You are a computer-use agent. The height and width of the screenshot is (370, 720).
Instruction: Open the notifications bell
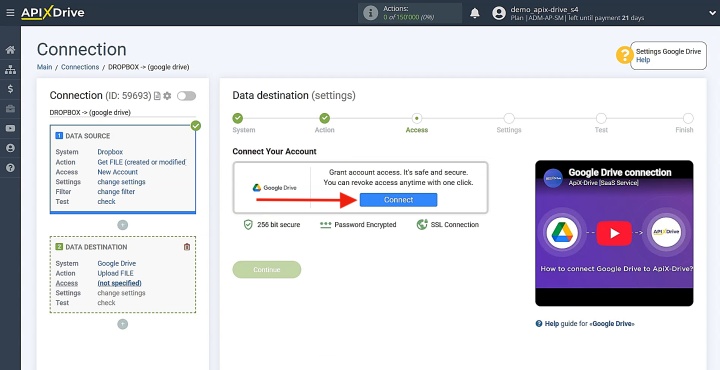pos(475,13)
